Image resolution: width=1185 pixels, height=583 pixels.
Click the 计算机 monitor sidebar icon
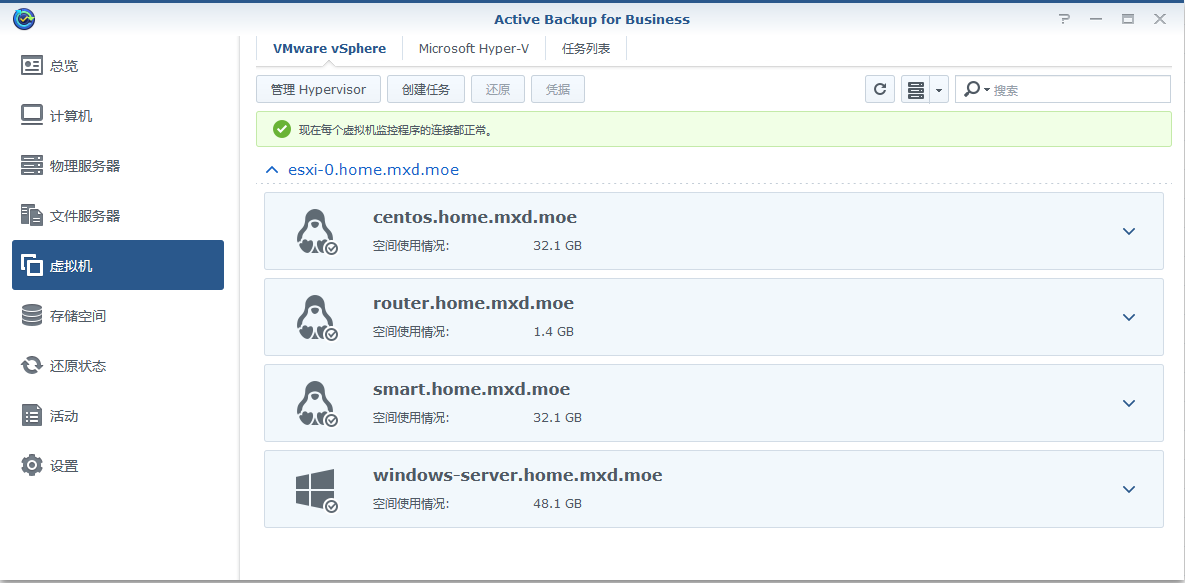(x=31, y=116)
